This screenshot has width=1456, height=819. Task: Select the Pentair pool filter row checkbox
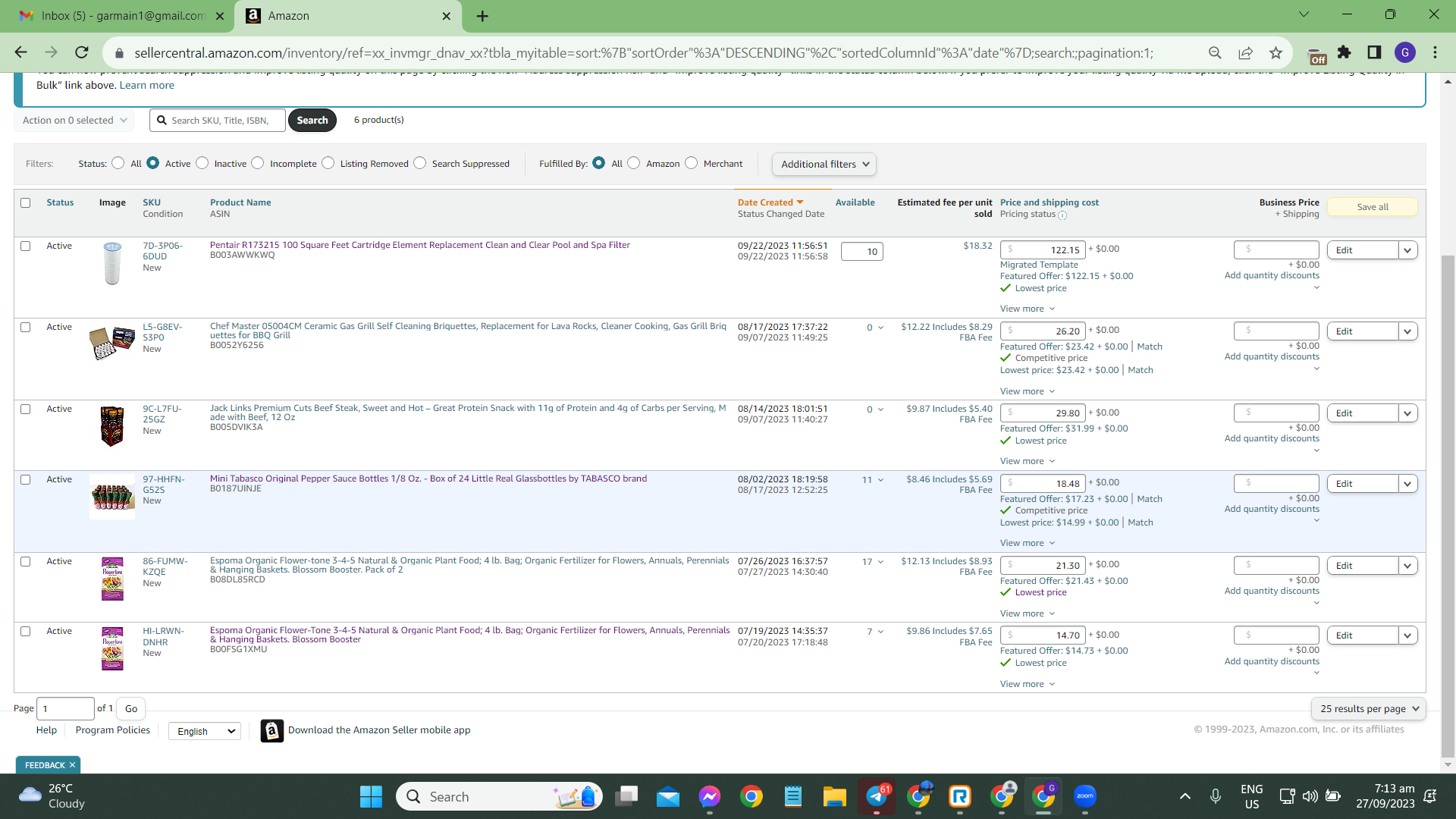tap(26, 246)
